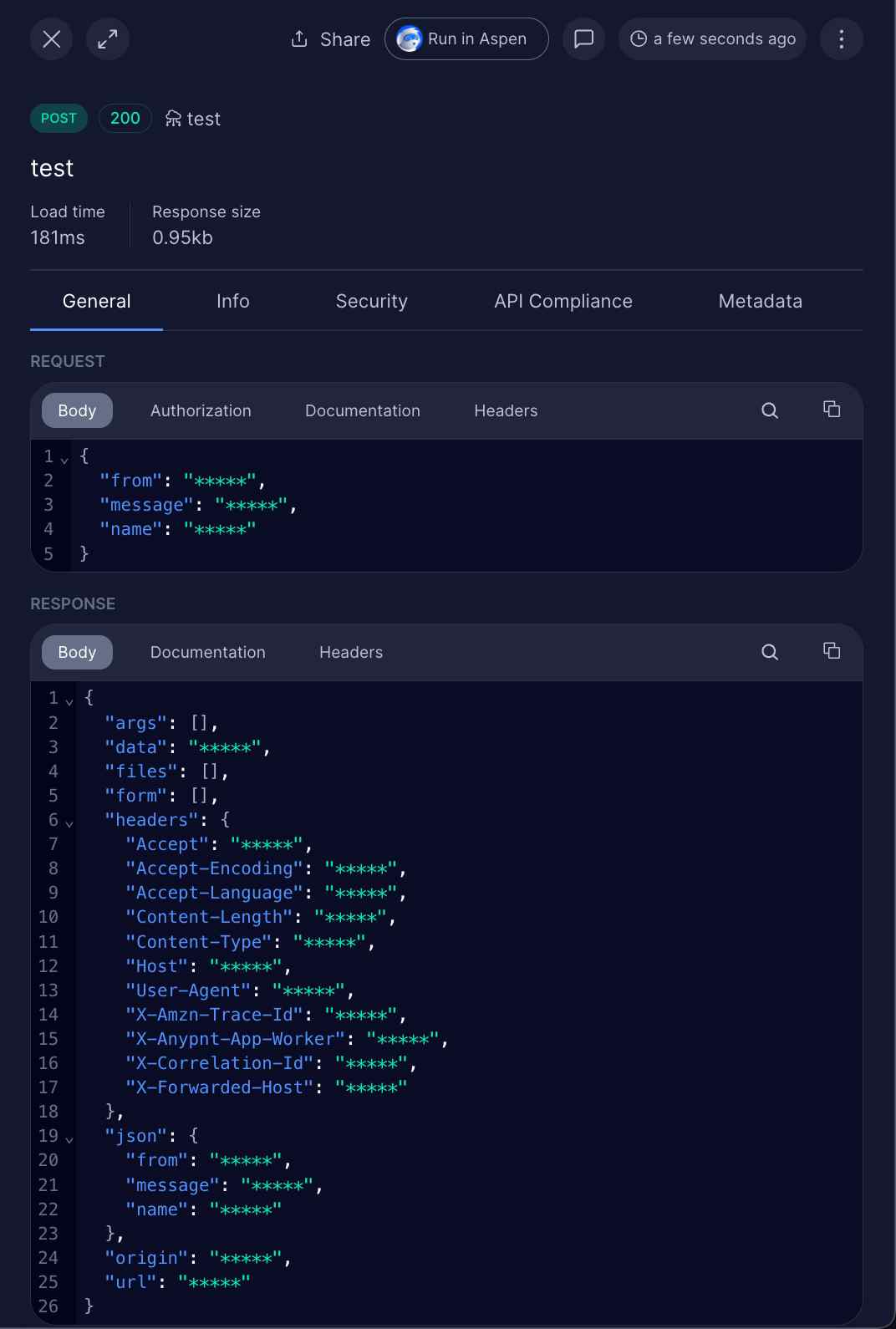Image resolution: width=896 pixels, height=1329 pixels.
Task: Search within the response body
Action: pos(770,652)
